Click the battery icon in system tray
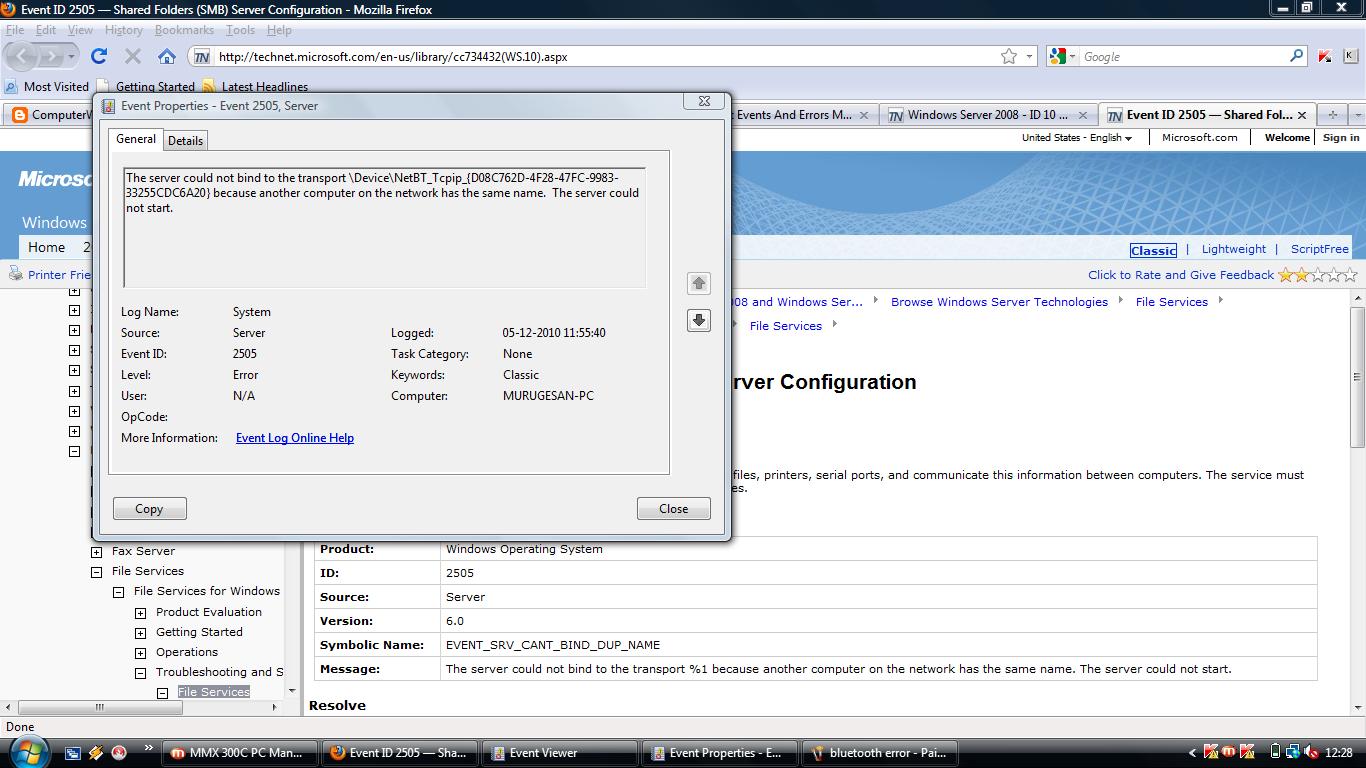Screen dimensions: 1366x768 click(1275, 753)
